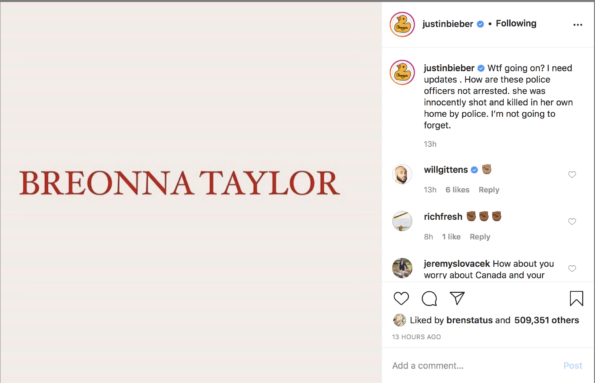Like jeremyslovacek's comment with the small heart

pos(572,268)
